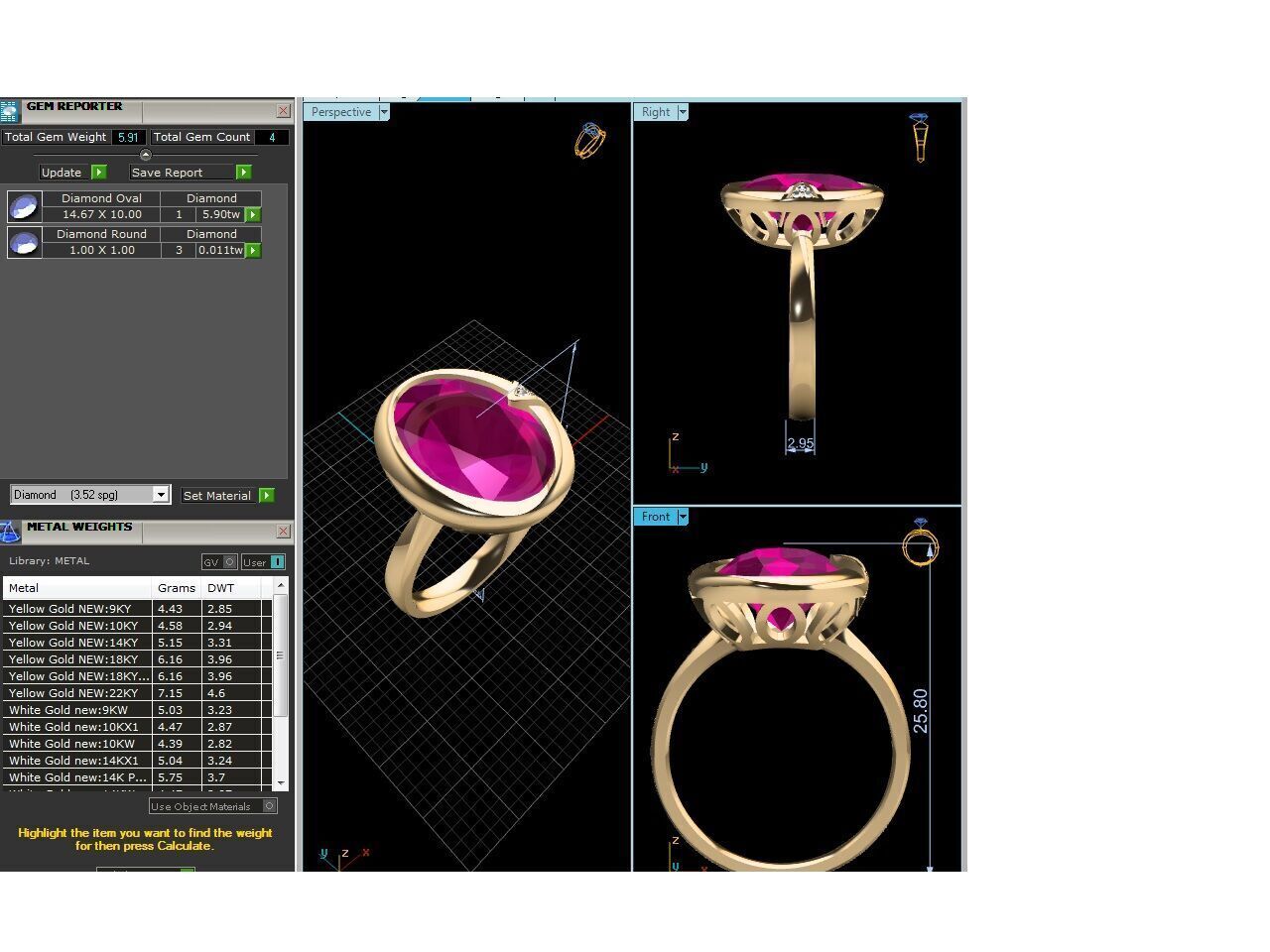Screen dimensions: 1270x952
Task: Click the 0.011tw weight cell
Action: tap(220, 250)
